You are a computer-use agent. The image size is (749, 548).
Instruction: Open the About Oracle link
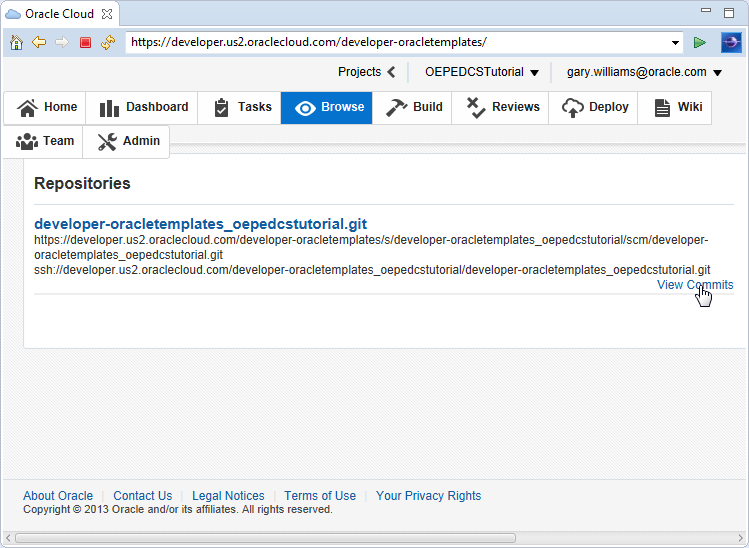pyautogui.click(x=58, y=495)
